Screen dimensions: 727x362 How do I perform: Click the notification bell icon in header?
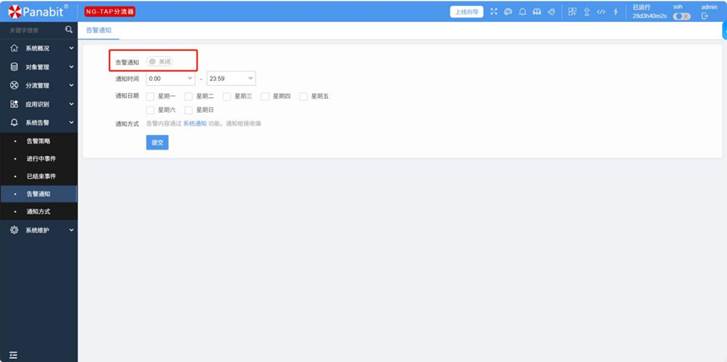coord(523,12)
